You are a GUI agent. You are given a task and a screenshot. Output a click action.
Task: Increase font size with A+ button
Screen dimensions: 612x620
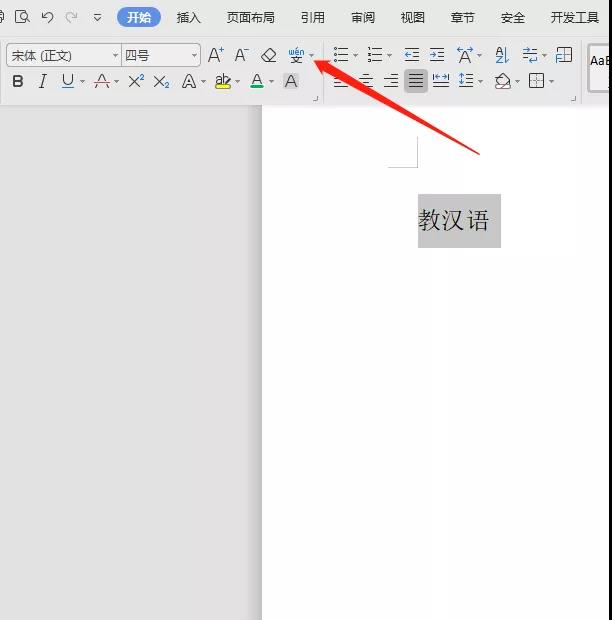point(216,55)
